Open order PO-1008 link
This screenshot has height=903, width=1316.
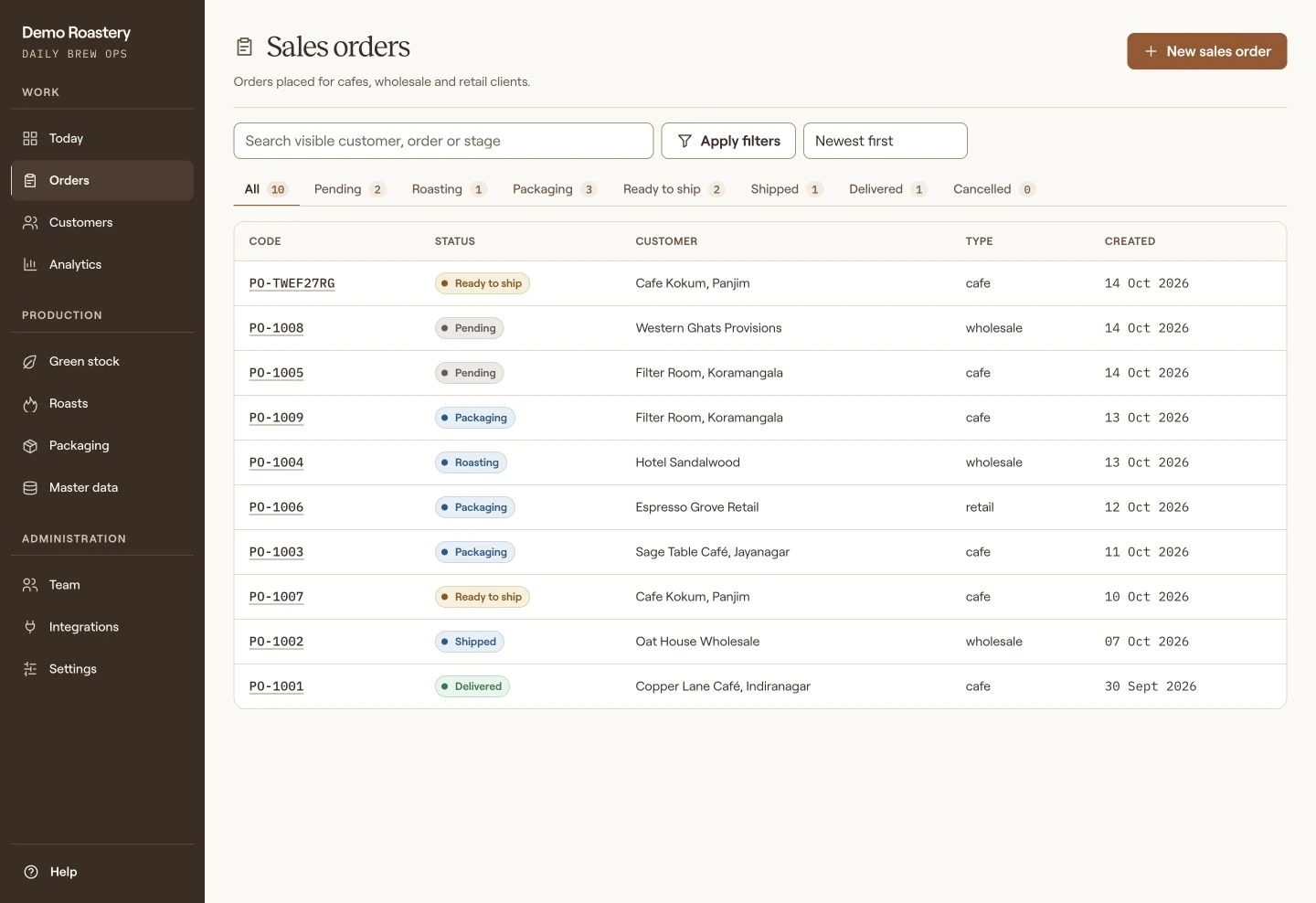pyautogui.click(x=276, y=328)
